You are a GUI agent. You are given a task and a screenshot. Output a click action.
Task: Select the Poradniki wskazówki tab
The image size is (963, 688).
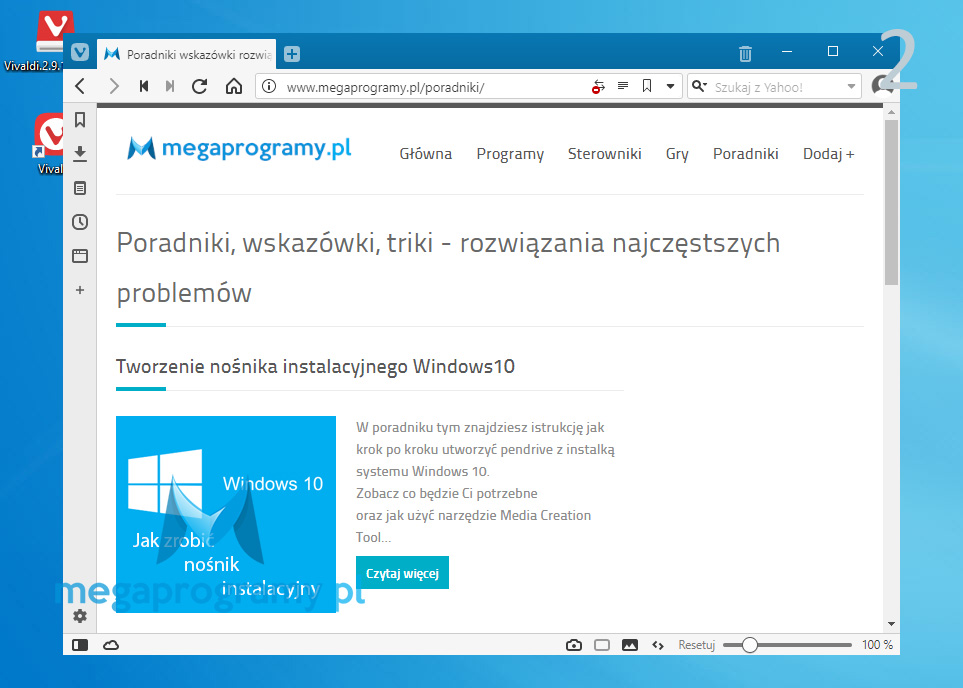click(x=187, y=54)
